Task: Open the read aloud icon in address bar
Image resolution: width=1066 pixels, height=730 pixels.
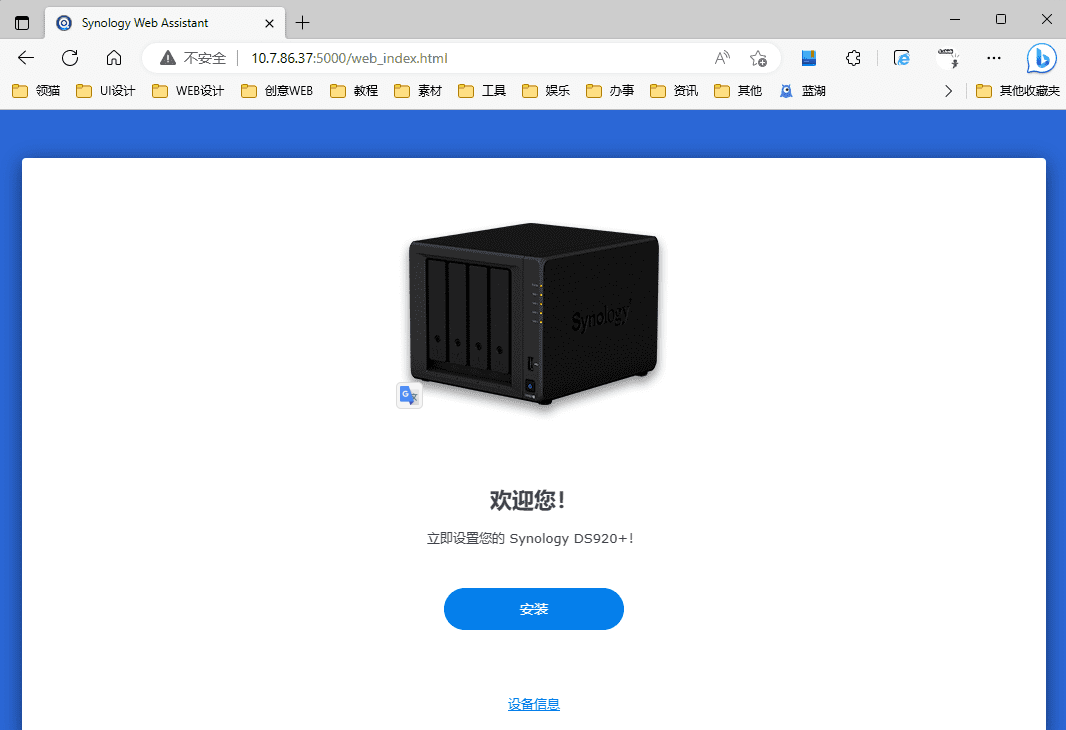Action: coord(722,58)
